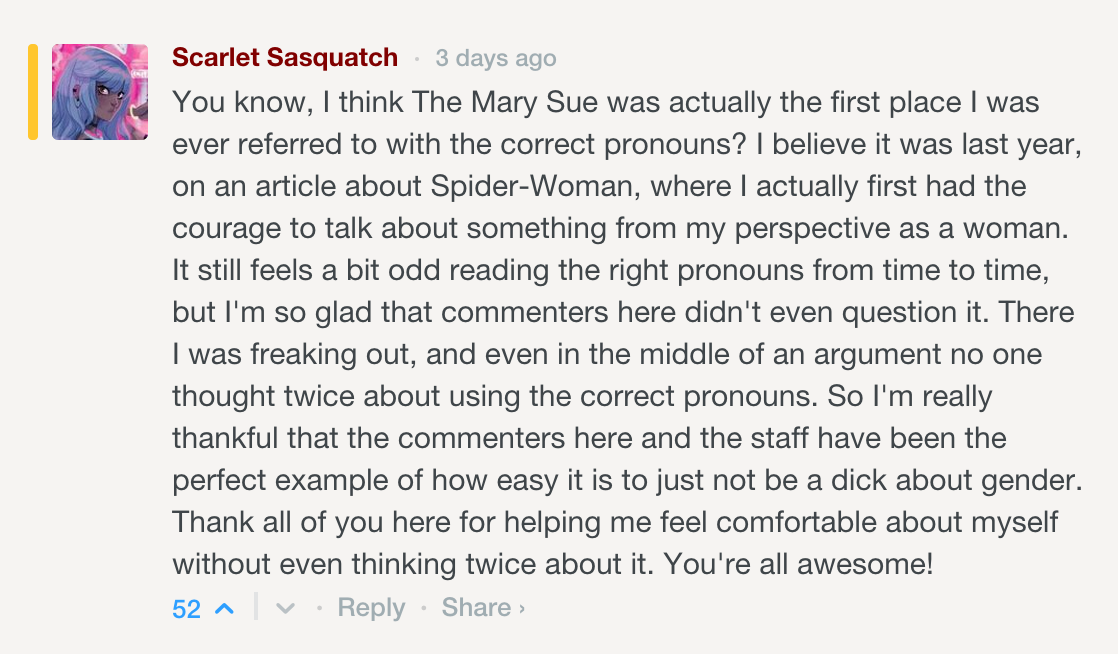Viewport: 1118px width, 654px height.
Task: Open the Share options menu
Action: coord(476,608)
